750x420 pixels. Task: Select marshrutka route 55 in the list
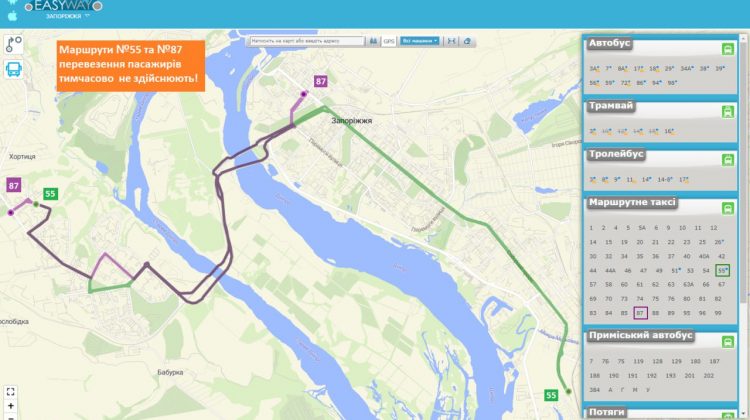tap(723, 271)
